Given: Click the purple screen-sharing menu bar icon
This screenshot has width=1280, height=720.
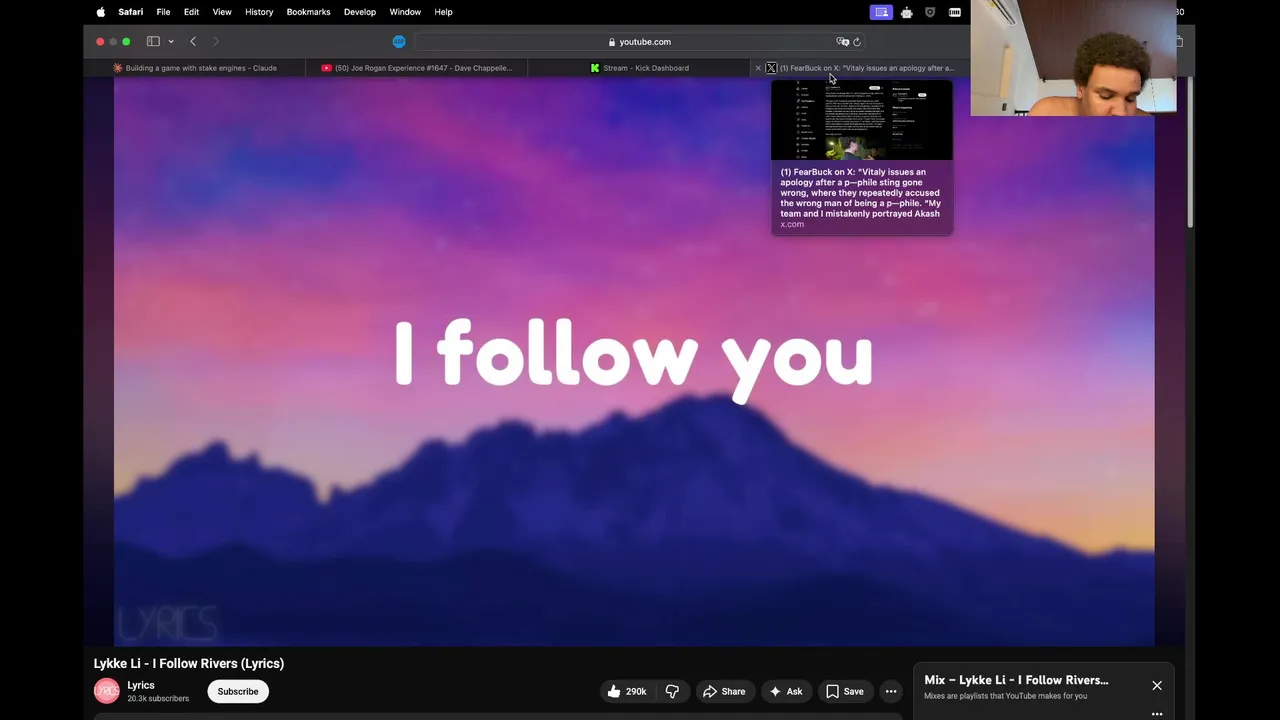Looking at the screenshot, I should (x=881, y=12).
